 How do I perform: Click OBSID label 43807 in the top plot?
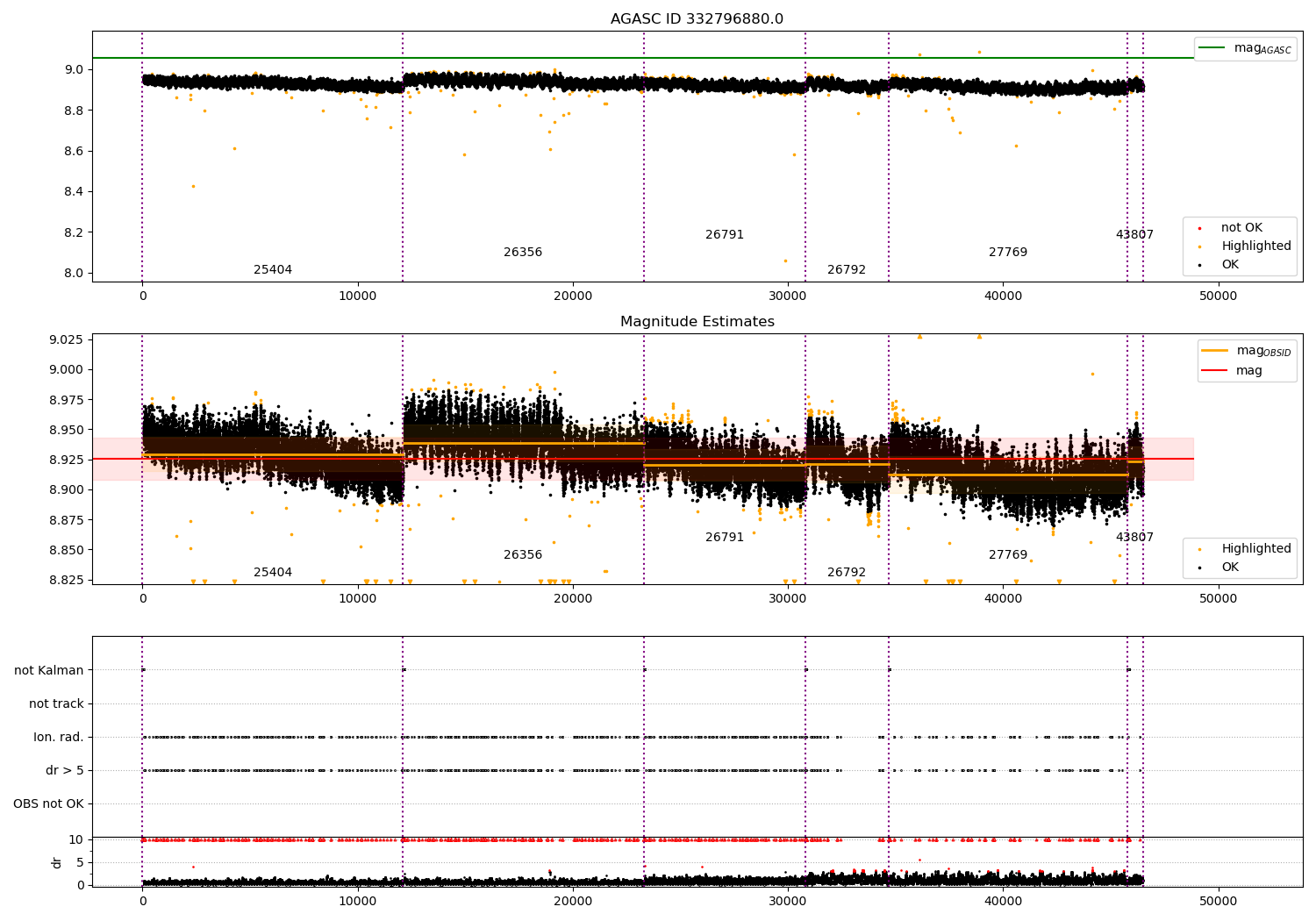tap(1134, 235)
